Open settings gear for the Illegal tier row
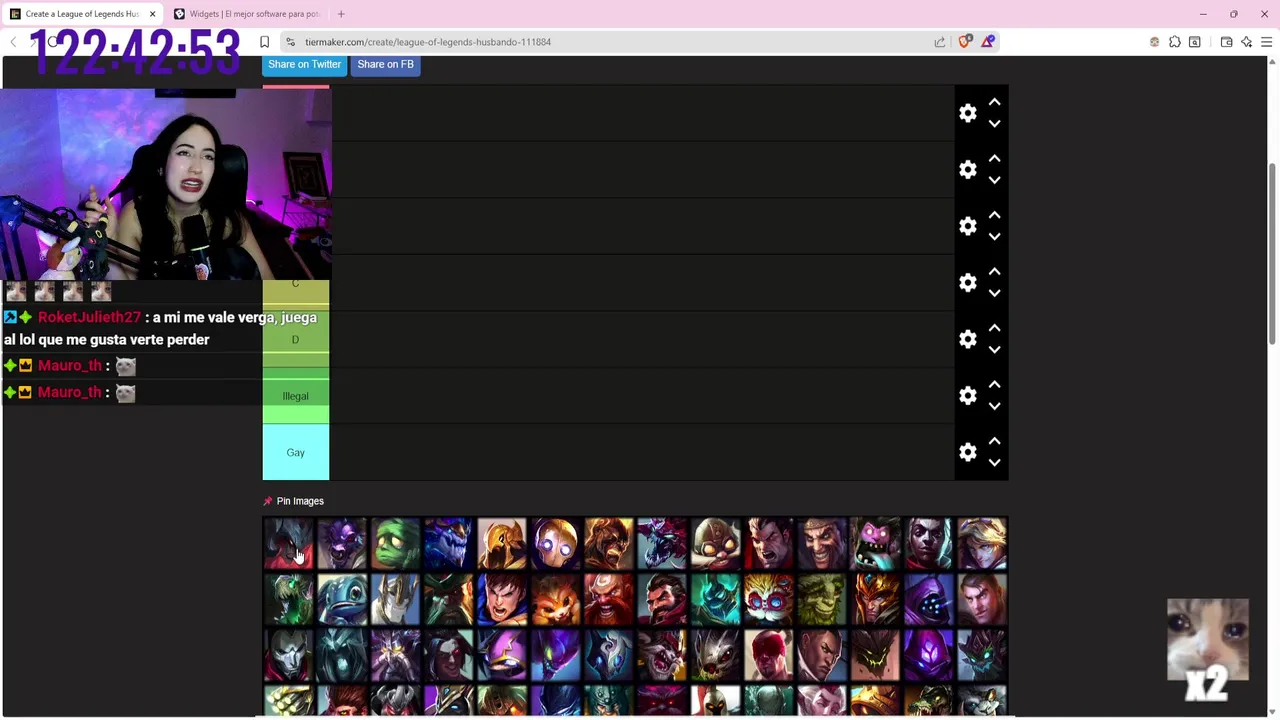Viewport: 1280px width, 720px height. pyautogui.click(x=967, y=396)
